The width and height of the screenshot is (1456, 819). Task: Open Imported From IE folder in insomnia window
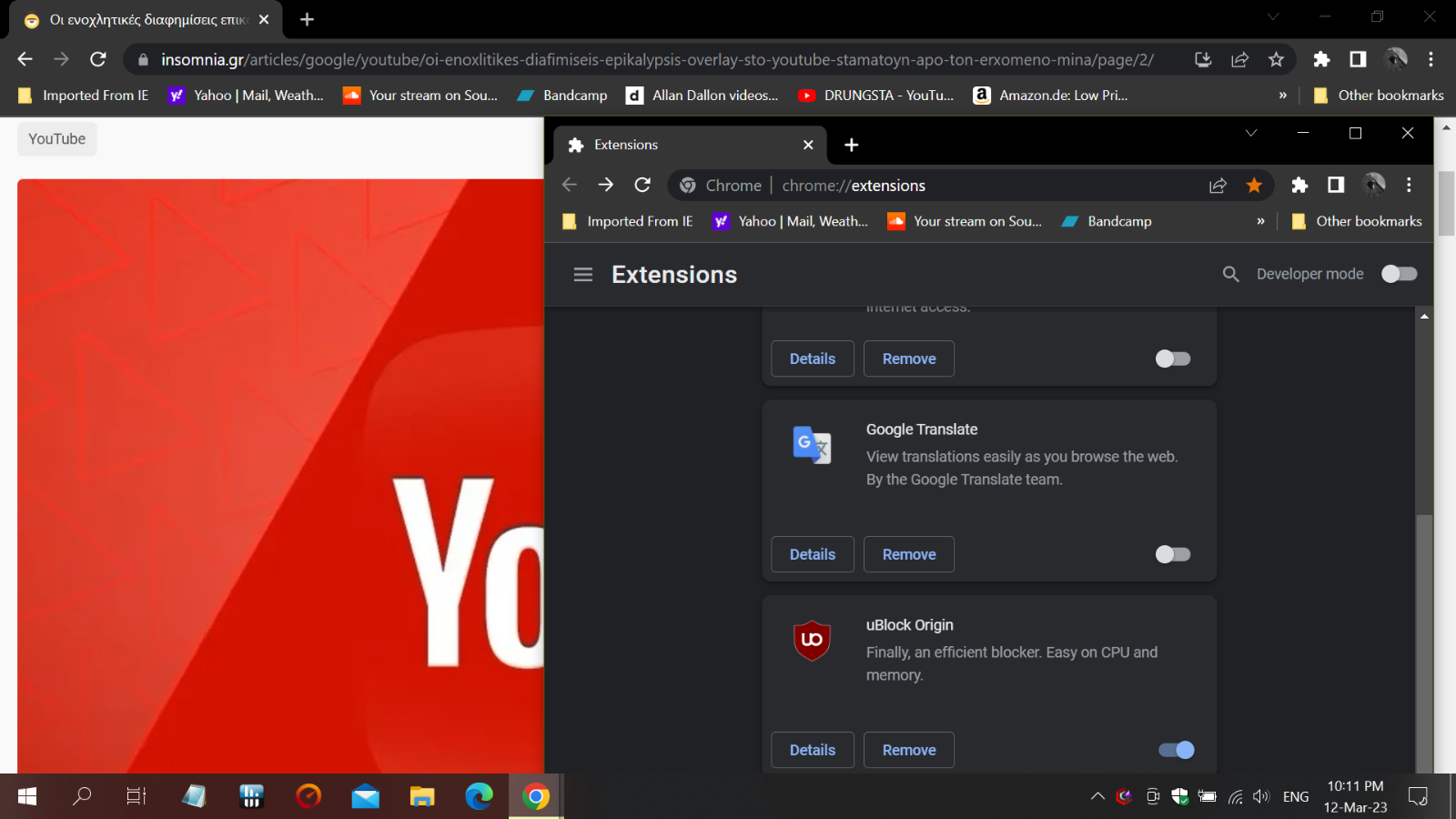83,95
